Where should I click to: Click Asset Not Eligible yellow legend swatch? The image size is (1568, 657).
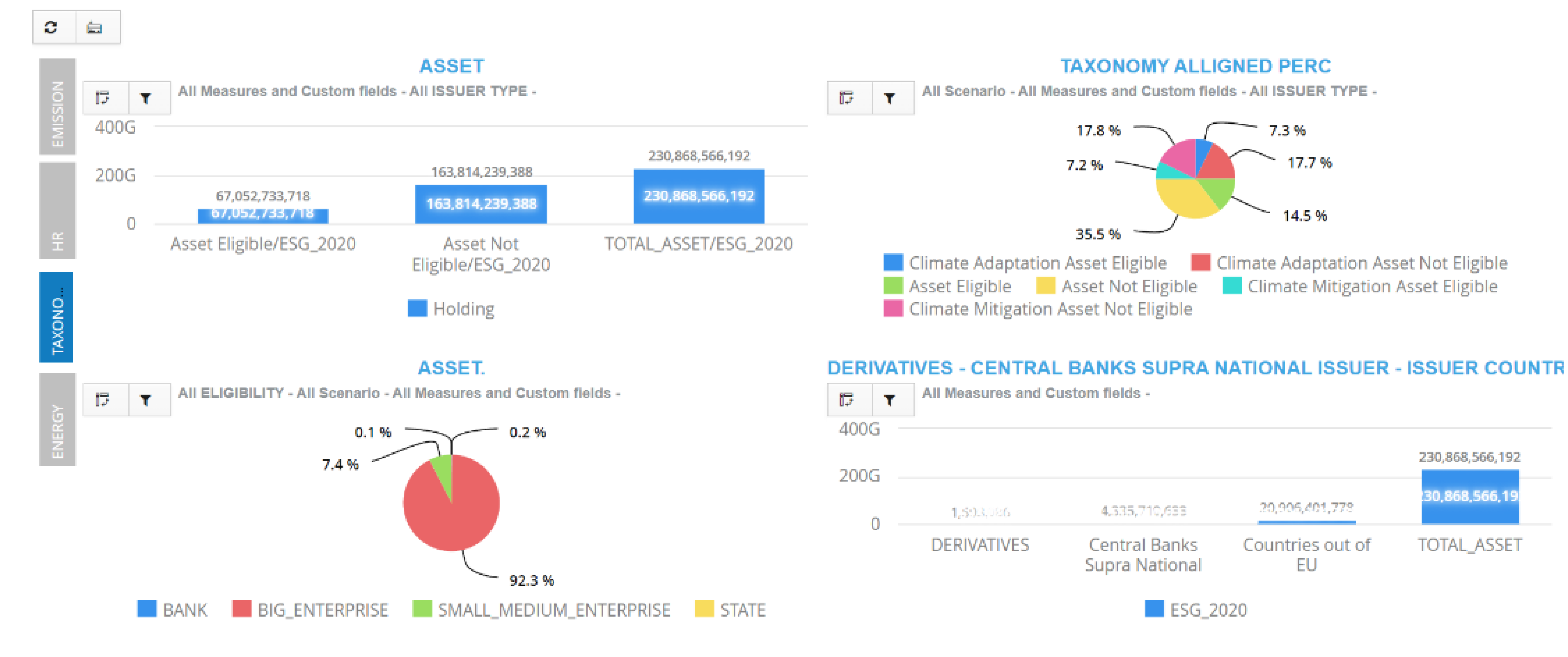point(1045,286)
